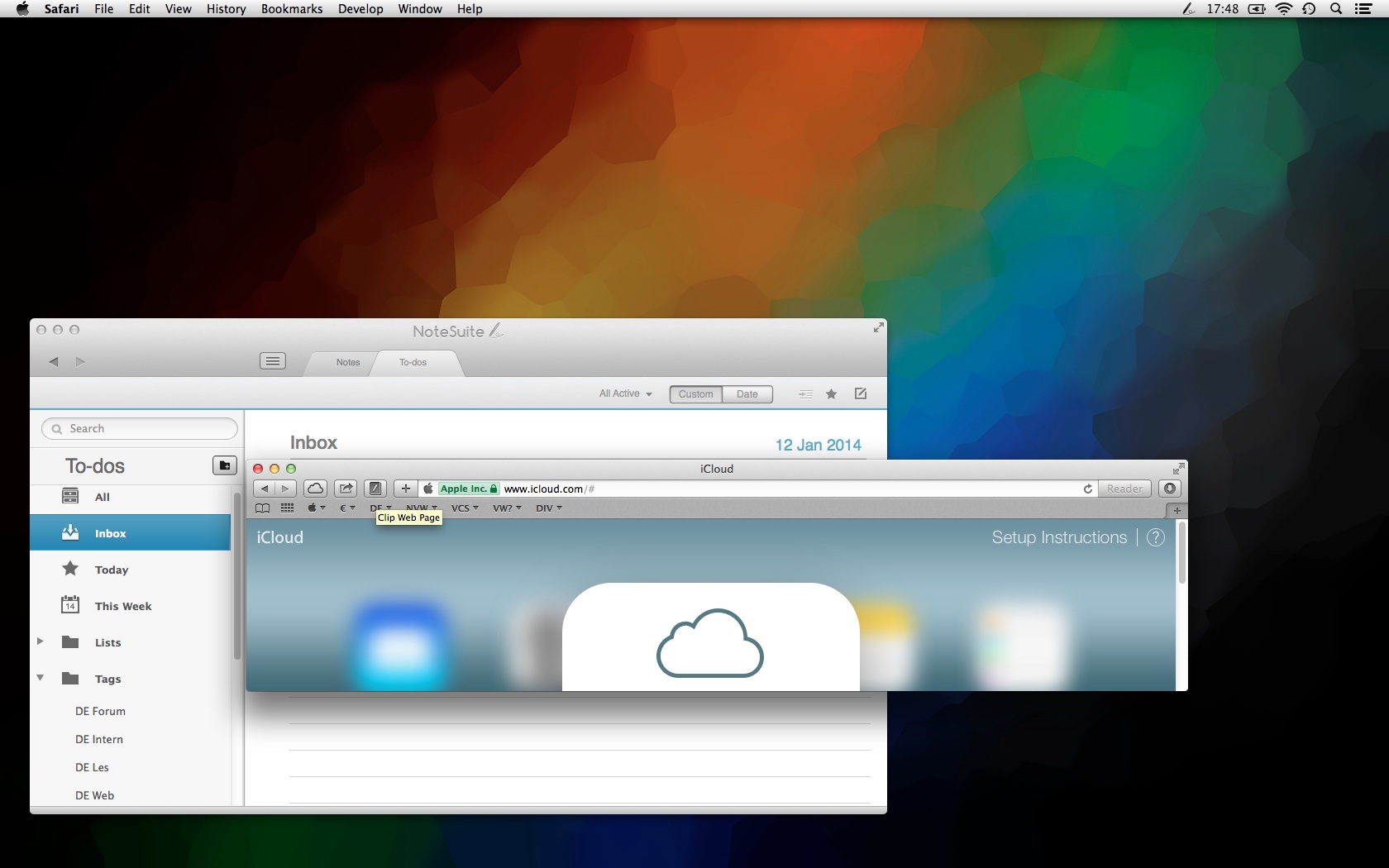Reload the iCloud page
The image size is (1389, 868).
point(1088,489)
